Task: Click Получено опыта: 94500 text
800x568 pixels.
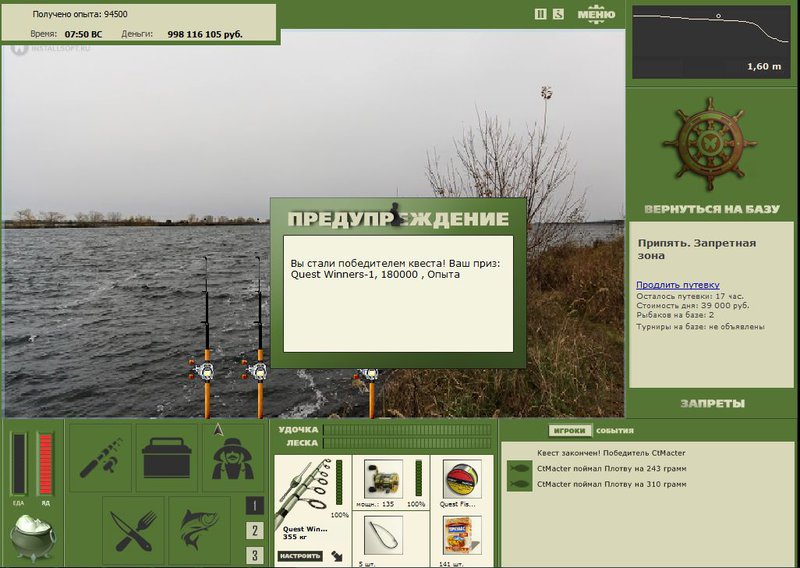Action: tap(80, 14)
